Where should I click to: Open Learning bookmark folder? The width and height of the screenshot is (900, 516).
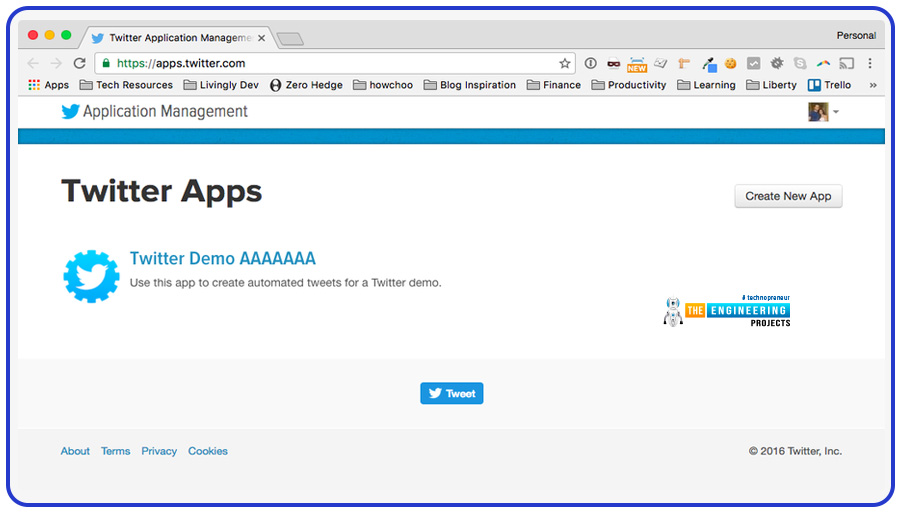point(707,85)
